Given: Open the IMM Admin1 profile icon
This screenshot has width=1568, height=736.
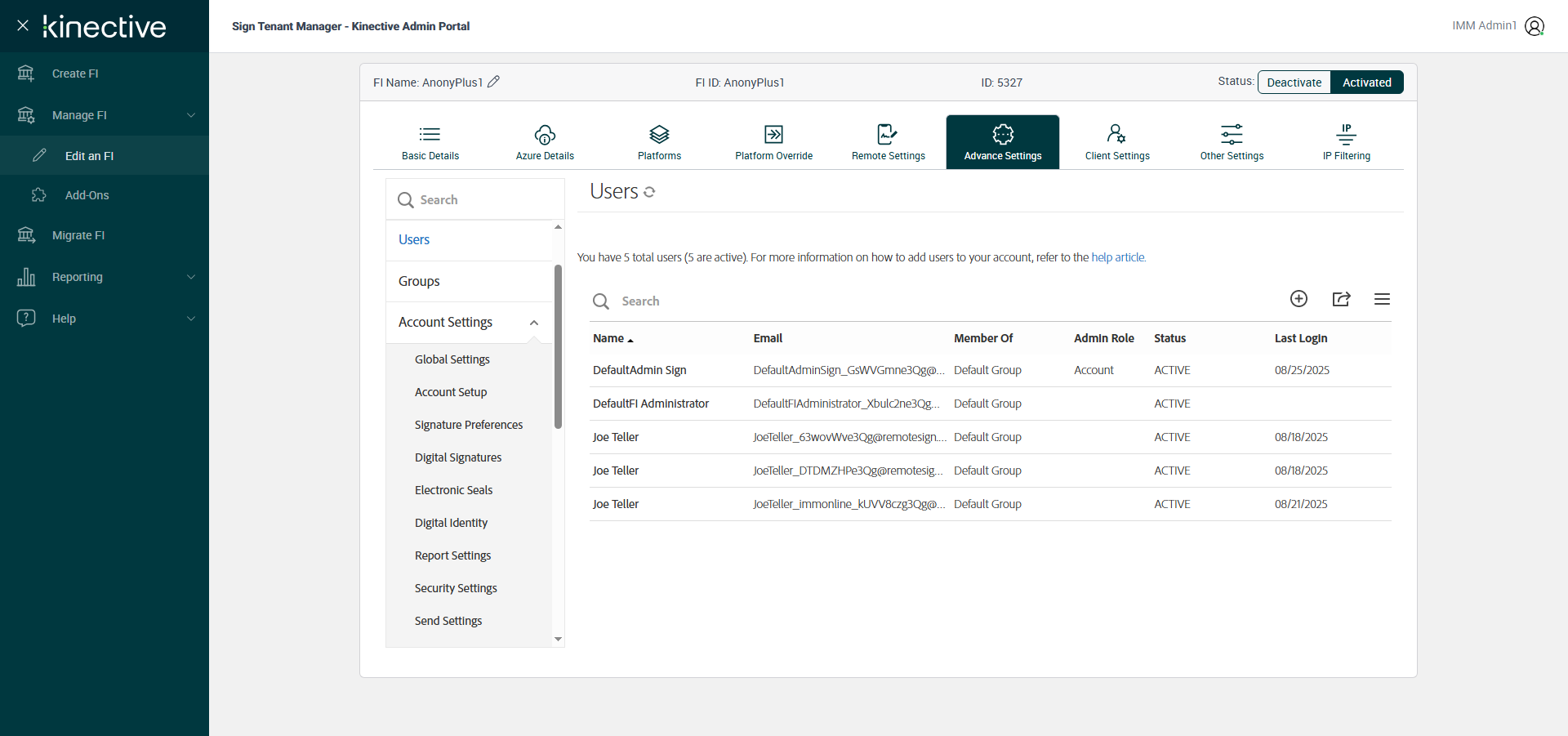Looking at the screenshot, I should tap(1535, 26).
